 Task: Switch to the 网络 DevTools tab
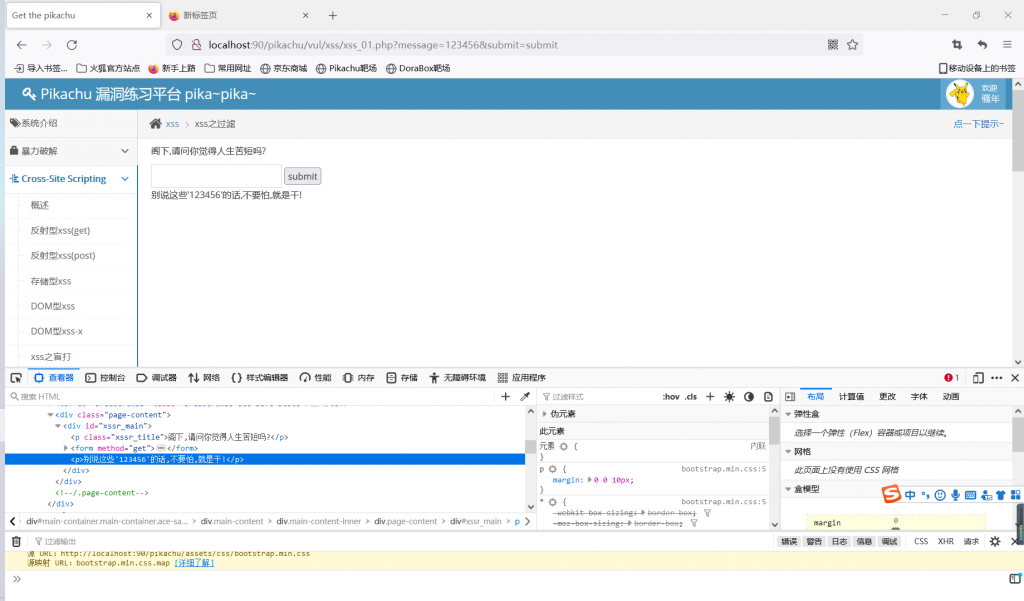[x=204, y=378]
